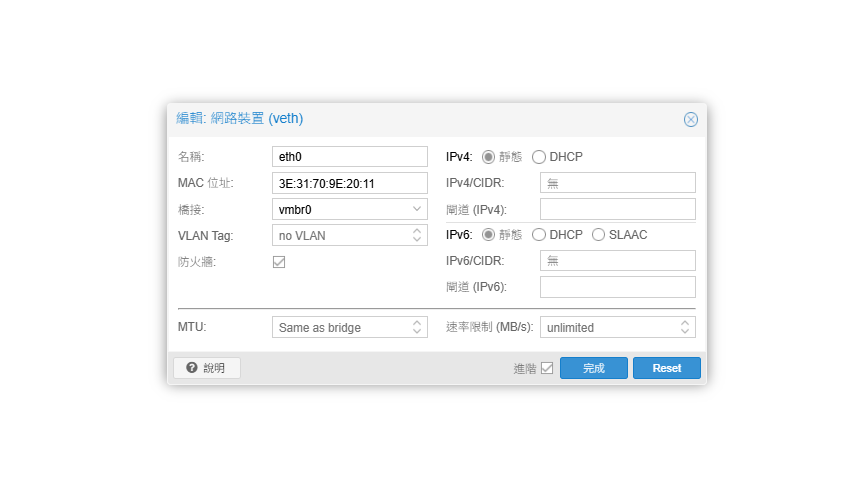Select DHCP for IPv4
This screenshot has width=850, height=488.
[539, 157]
